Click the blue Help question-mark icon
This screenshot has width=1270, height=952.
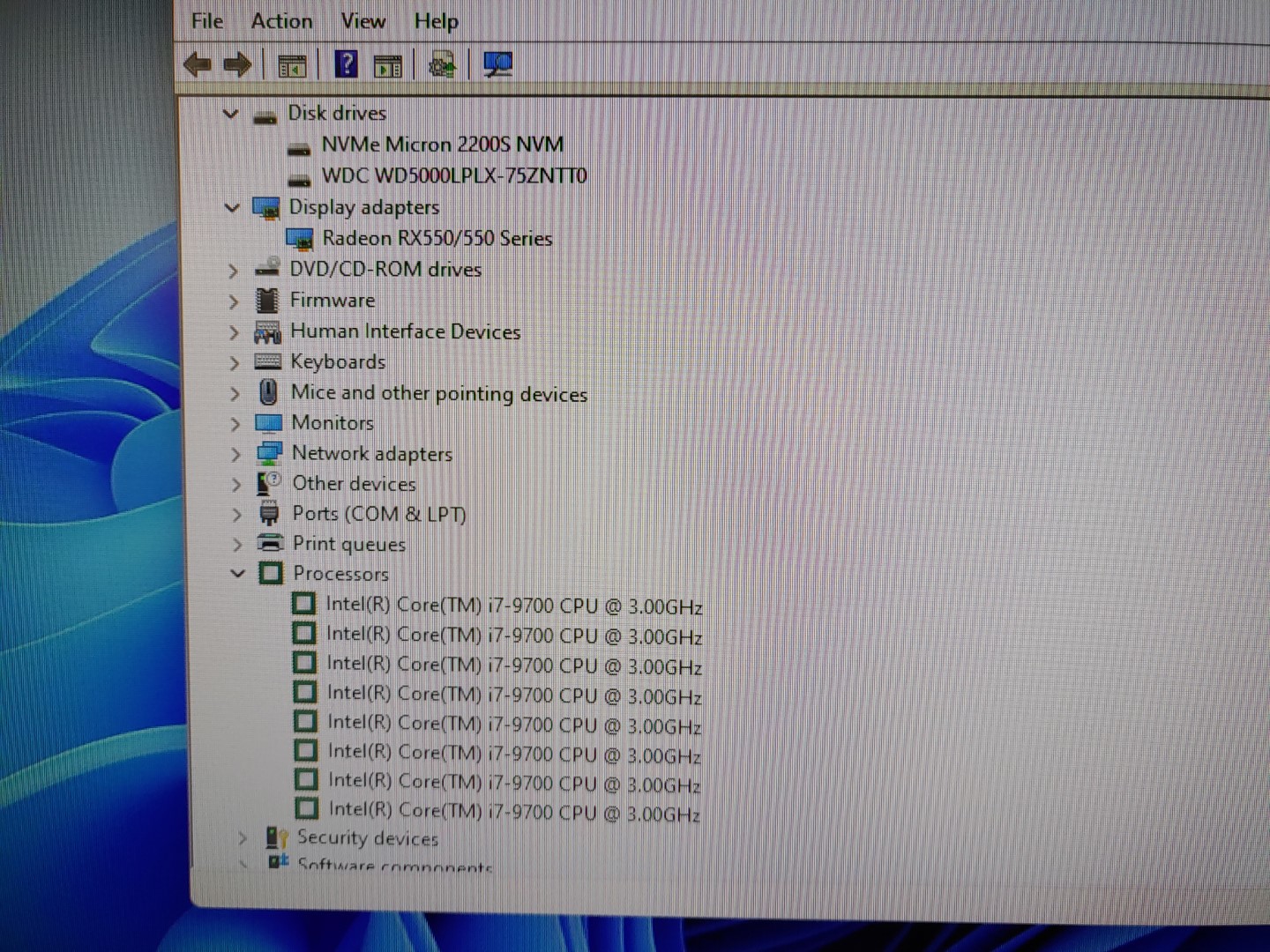pyautogui.click(x=347, y=63)
